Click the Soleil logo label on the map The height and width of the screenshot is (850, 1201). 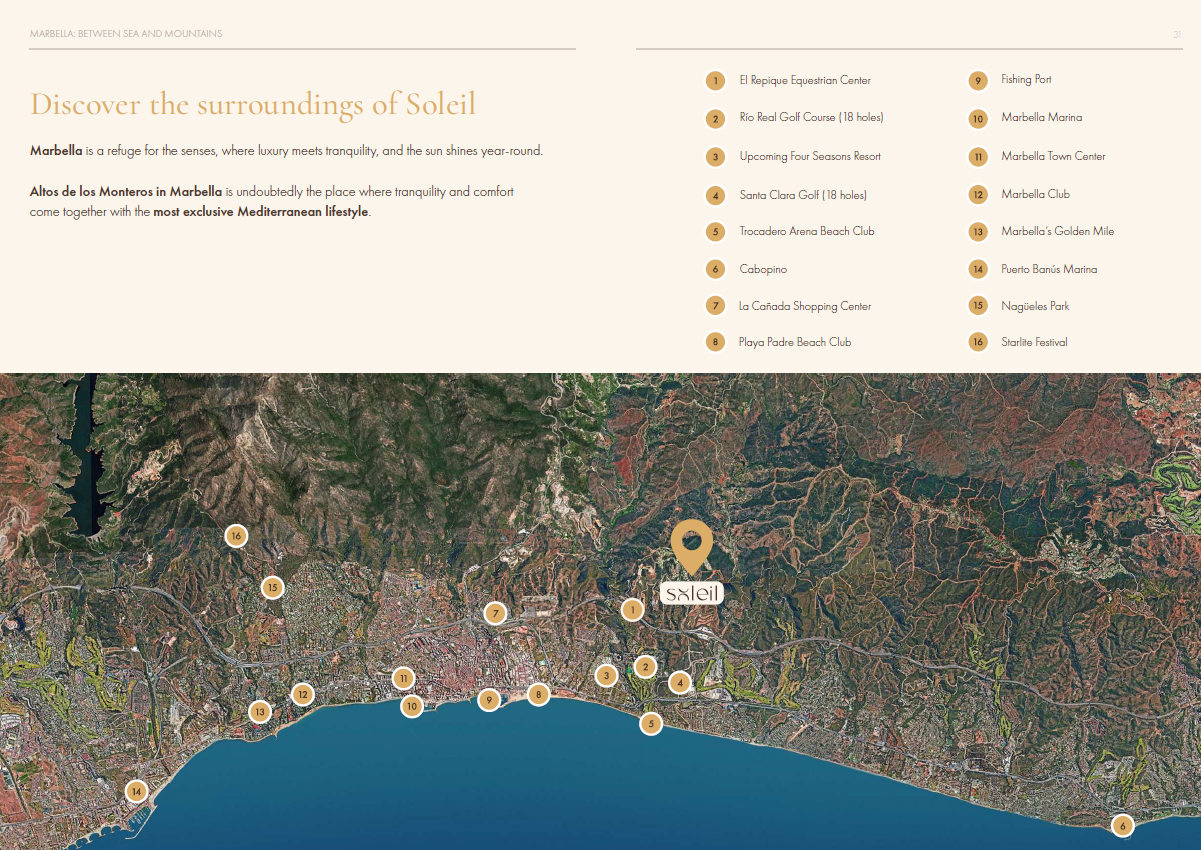tap(692, 594)
